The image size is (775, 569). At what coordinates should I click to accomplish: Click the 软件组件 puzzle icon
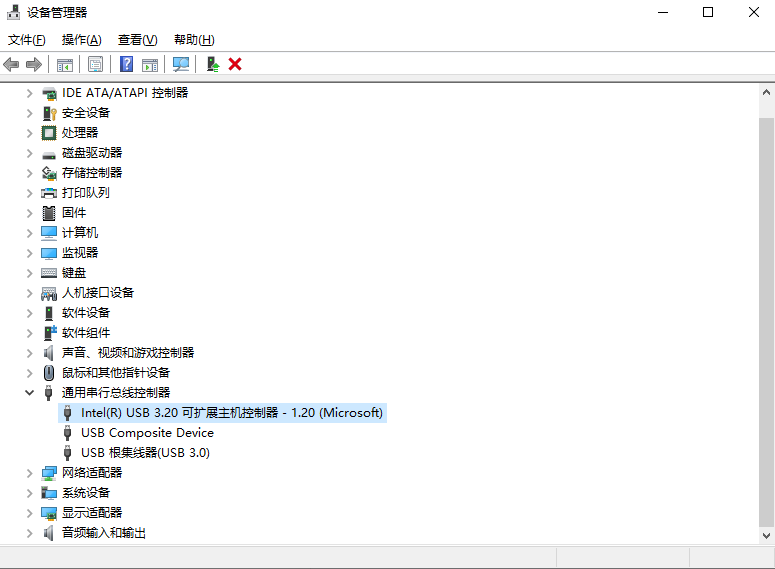coord(50,333)
